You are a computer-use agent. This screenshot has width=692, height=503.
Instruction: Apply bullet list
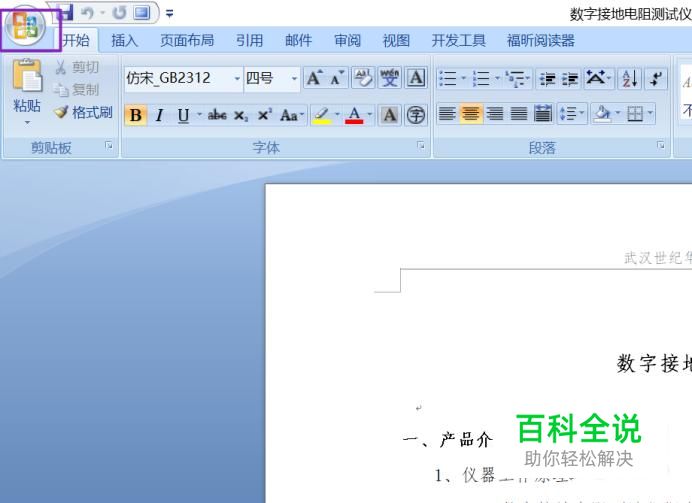pos(448,79)
